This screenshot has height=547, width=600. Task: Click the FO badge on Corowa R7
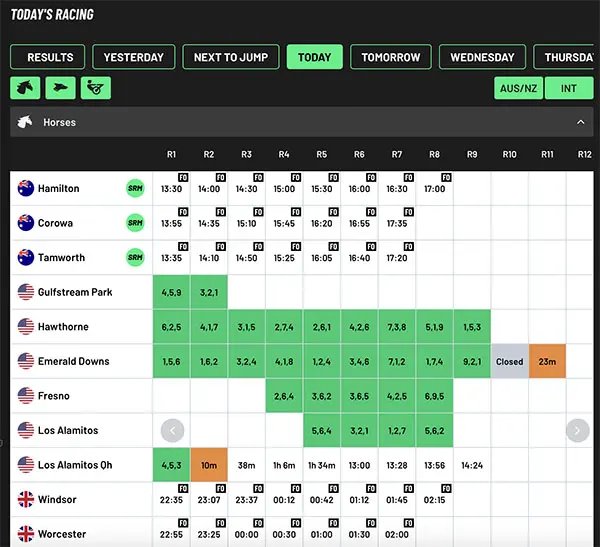point(409,212)
